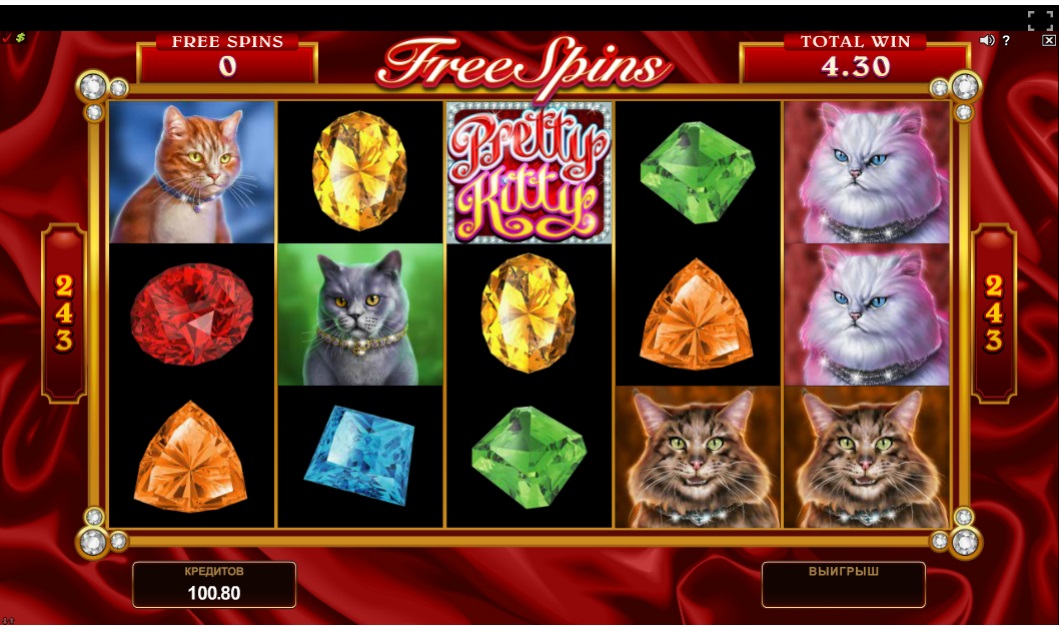Click the top white Persian cat symbol

click(x=867, y=173)
